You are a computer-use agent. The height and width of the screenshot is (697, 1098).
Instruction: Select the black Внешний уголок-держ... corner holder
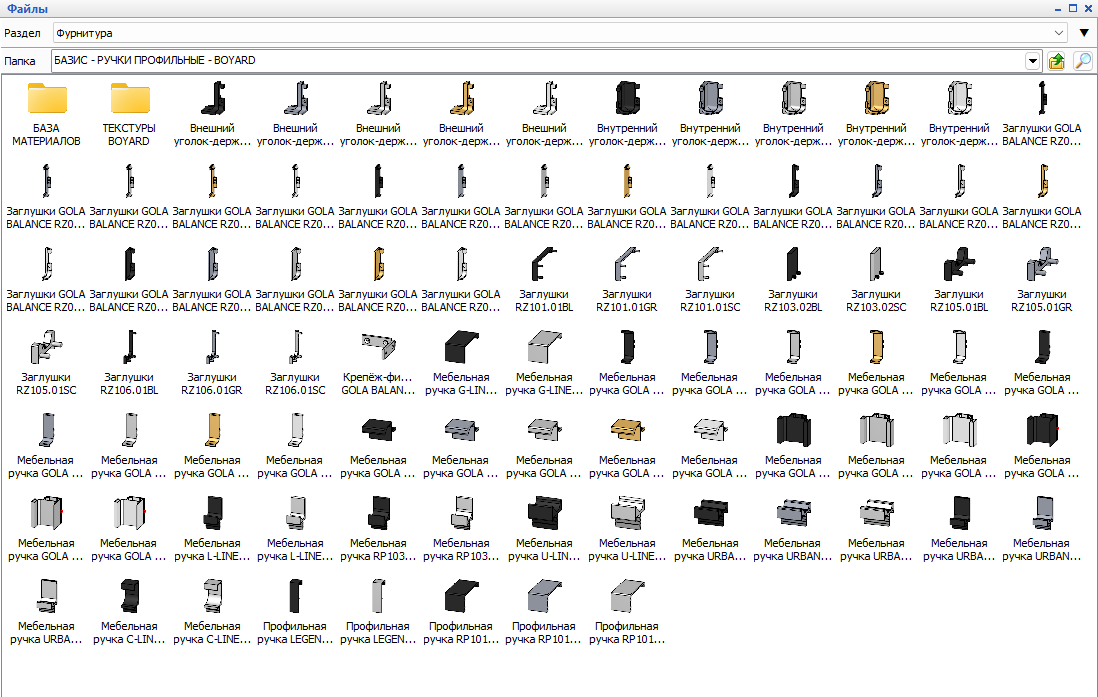[211, 115]
